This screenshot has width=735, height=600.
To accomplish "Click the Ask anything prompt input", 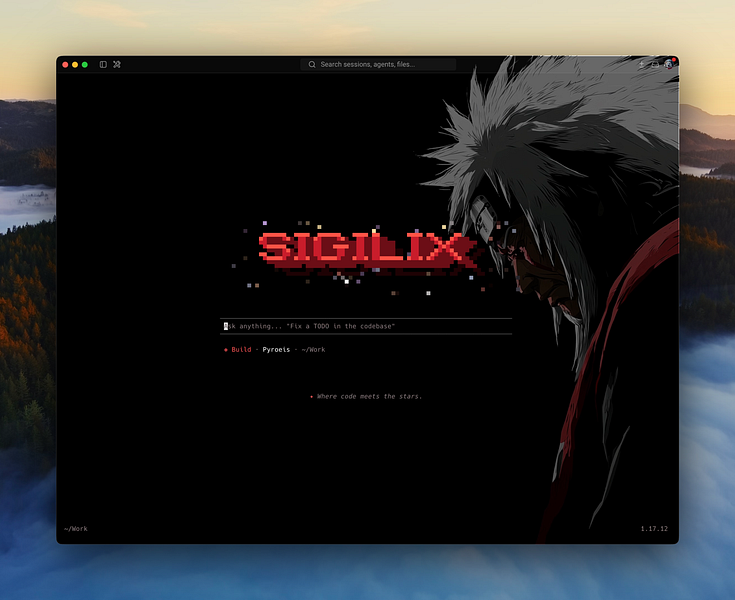I will (x=366, y=326).
